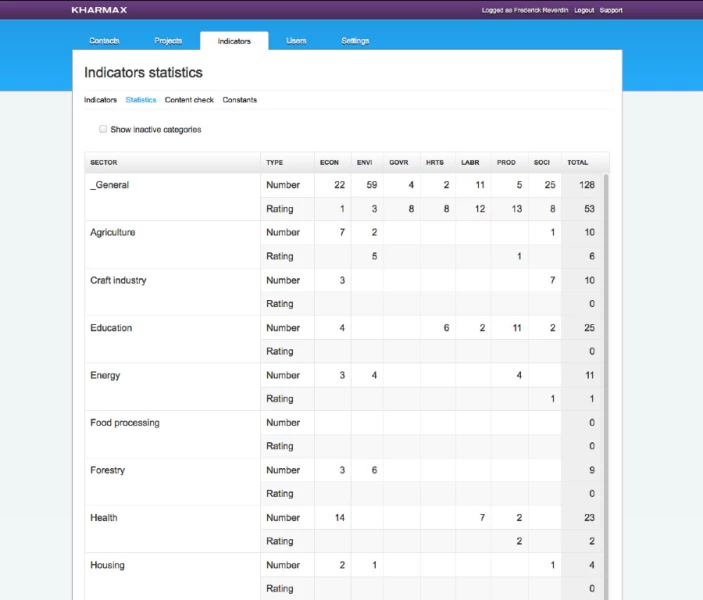Click the ECON column header
Viewport: 703px width, 600px height.
[x=329, y=162]
